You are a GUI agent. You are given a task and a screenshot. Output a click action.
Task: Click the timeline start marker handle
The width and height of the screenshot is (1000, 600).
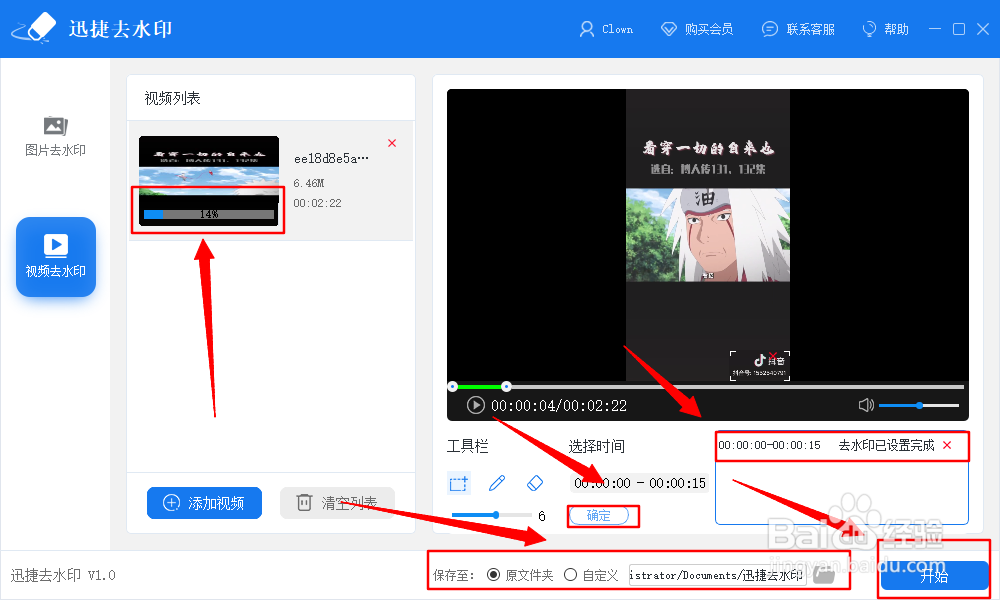[453, 386]
